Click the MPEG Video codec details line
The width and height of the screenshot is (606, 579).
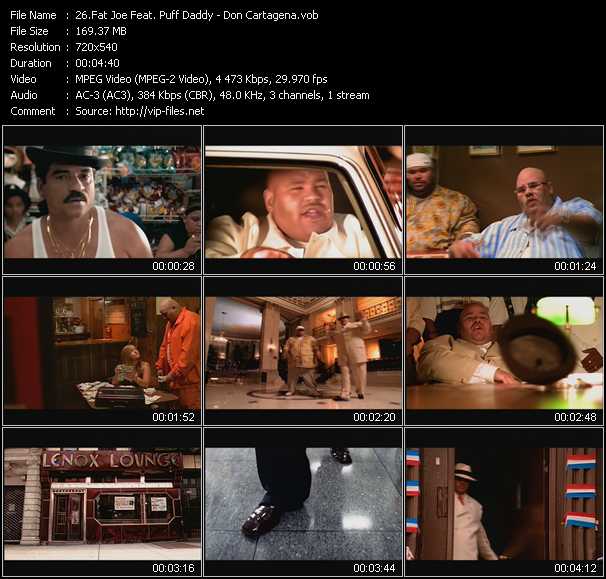tap(201, 79)
